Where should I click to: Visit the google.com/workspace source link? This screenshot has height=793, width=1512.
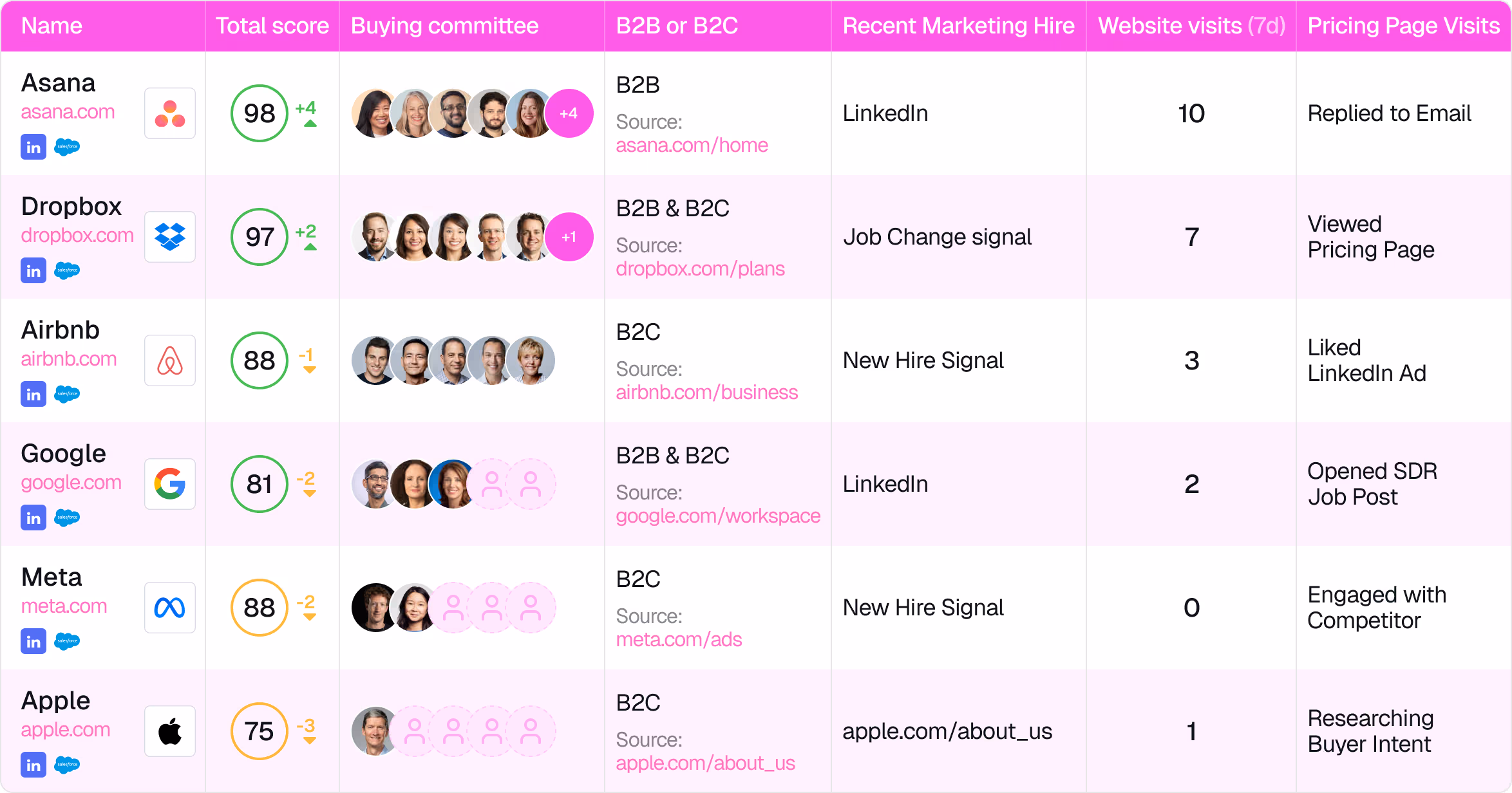coord(717,516)
